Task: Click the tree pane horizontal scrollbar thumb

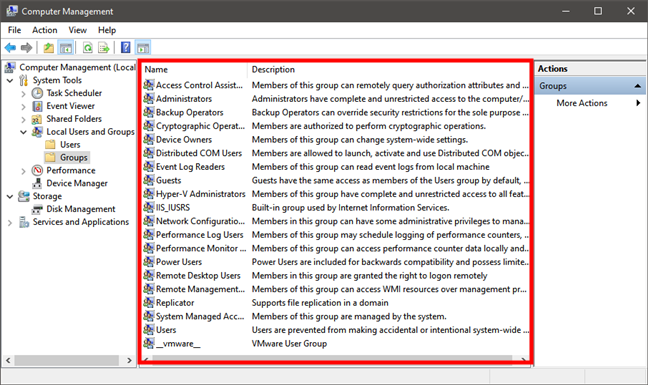Action: pyautogui.click(x=67, y=360)
